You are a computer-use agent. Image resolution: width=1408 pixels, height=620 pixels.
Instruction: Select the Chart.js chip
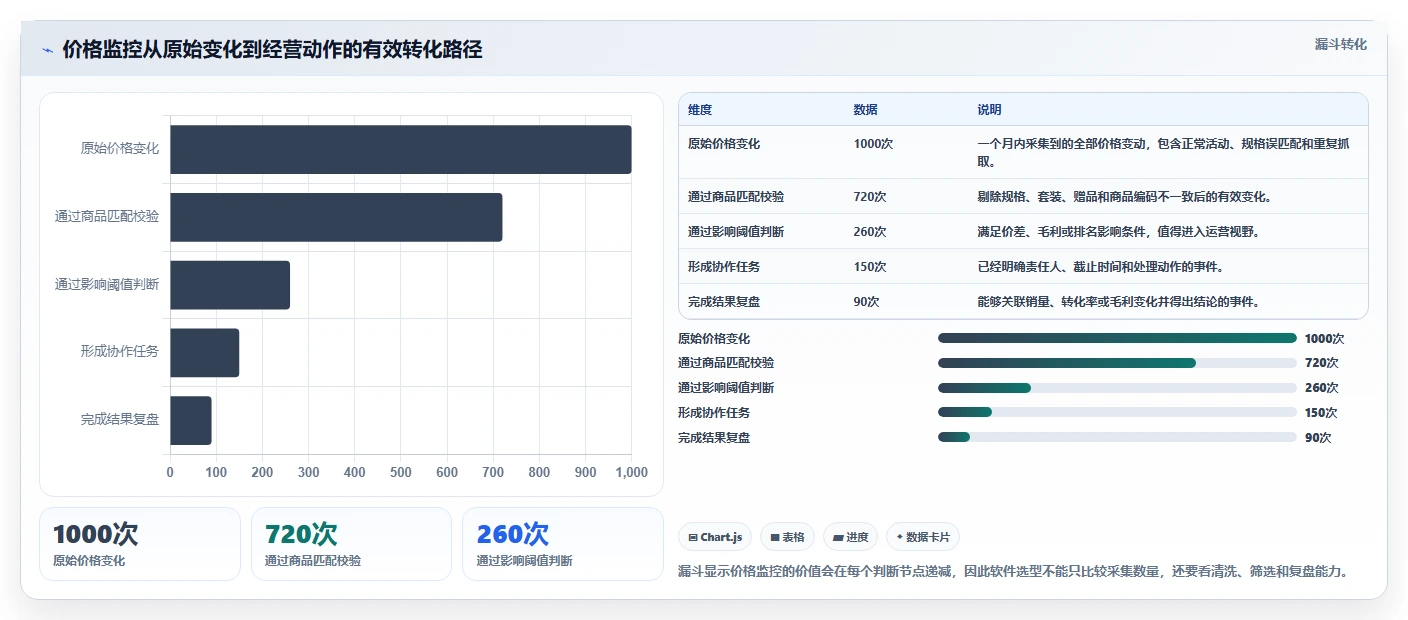point(715,537)
